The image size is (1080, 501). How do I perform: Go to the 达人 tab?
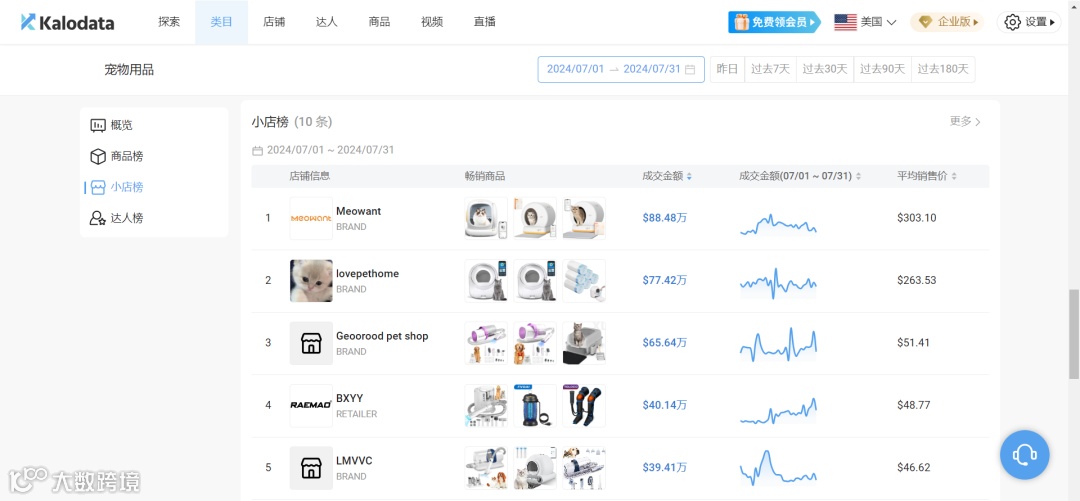tap(326, 22)
